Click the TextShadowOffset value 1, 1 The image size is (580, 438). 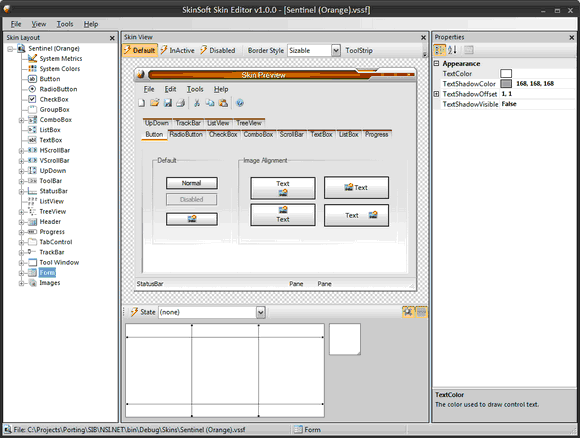[507, 94]
